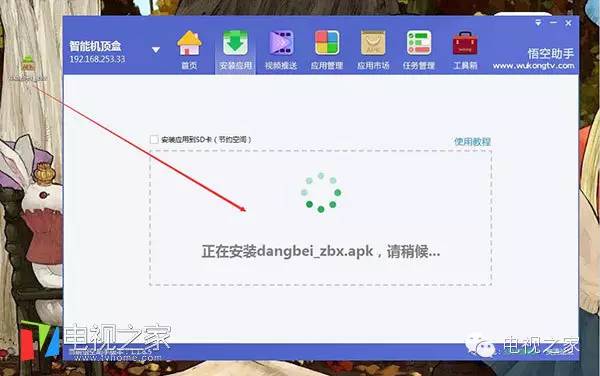Close the 悟空助手 window

[568, 23]
